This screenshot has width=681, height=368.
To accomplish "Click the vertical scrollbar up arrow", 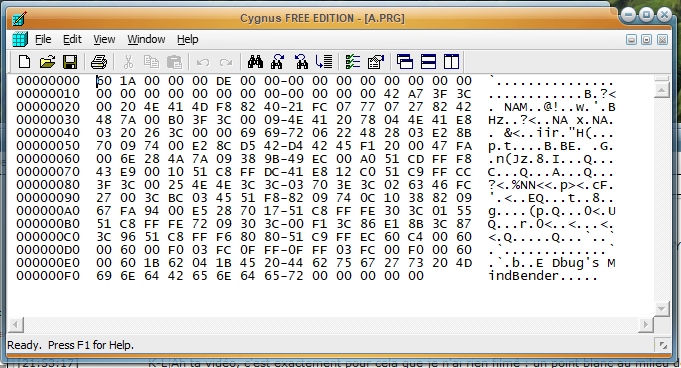I will [661, 90].
